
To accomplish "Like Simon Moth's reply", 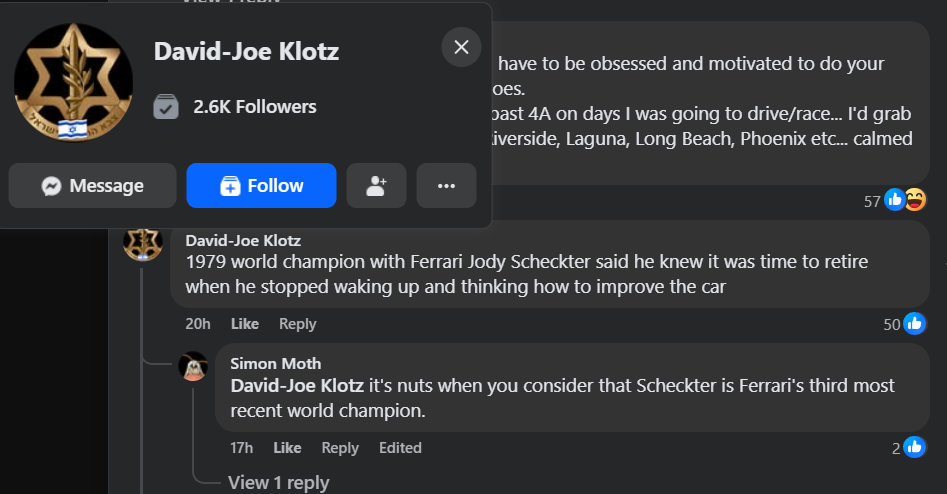I will click(287, 448).
